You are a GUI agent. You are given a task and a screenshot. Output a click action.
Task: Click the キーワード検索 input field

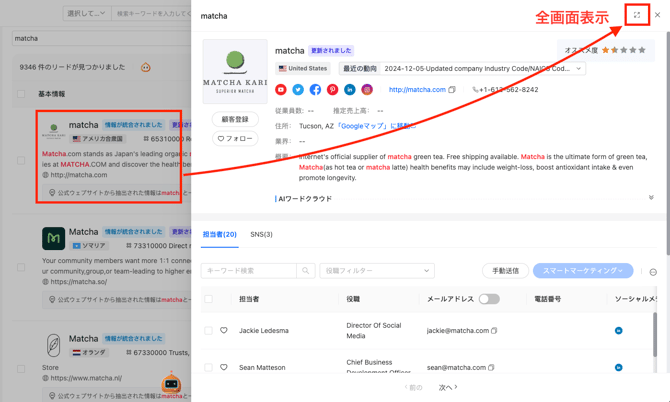click(248, 270)
